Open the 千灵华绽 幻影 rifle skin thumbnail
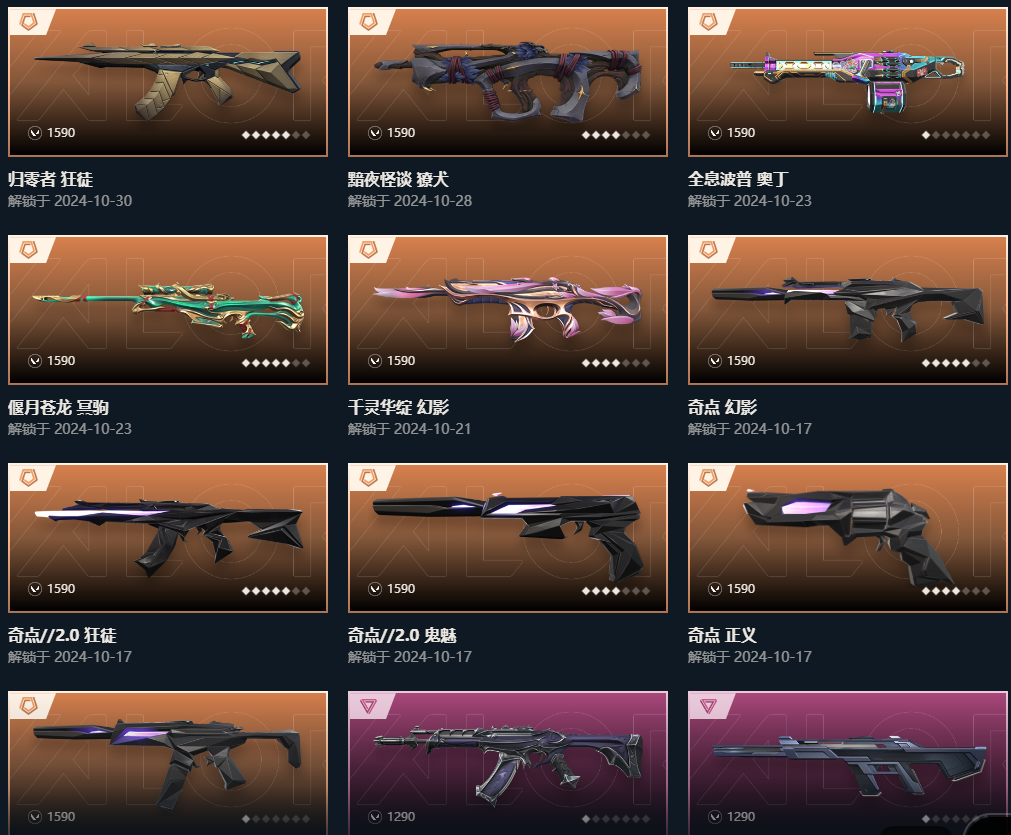 coord(507,310)
